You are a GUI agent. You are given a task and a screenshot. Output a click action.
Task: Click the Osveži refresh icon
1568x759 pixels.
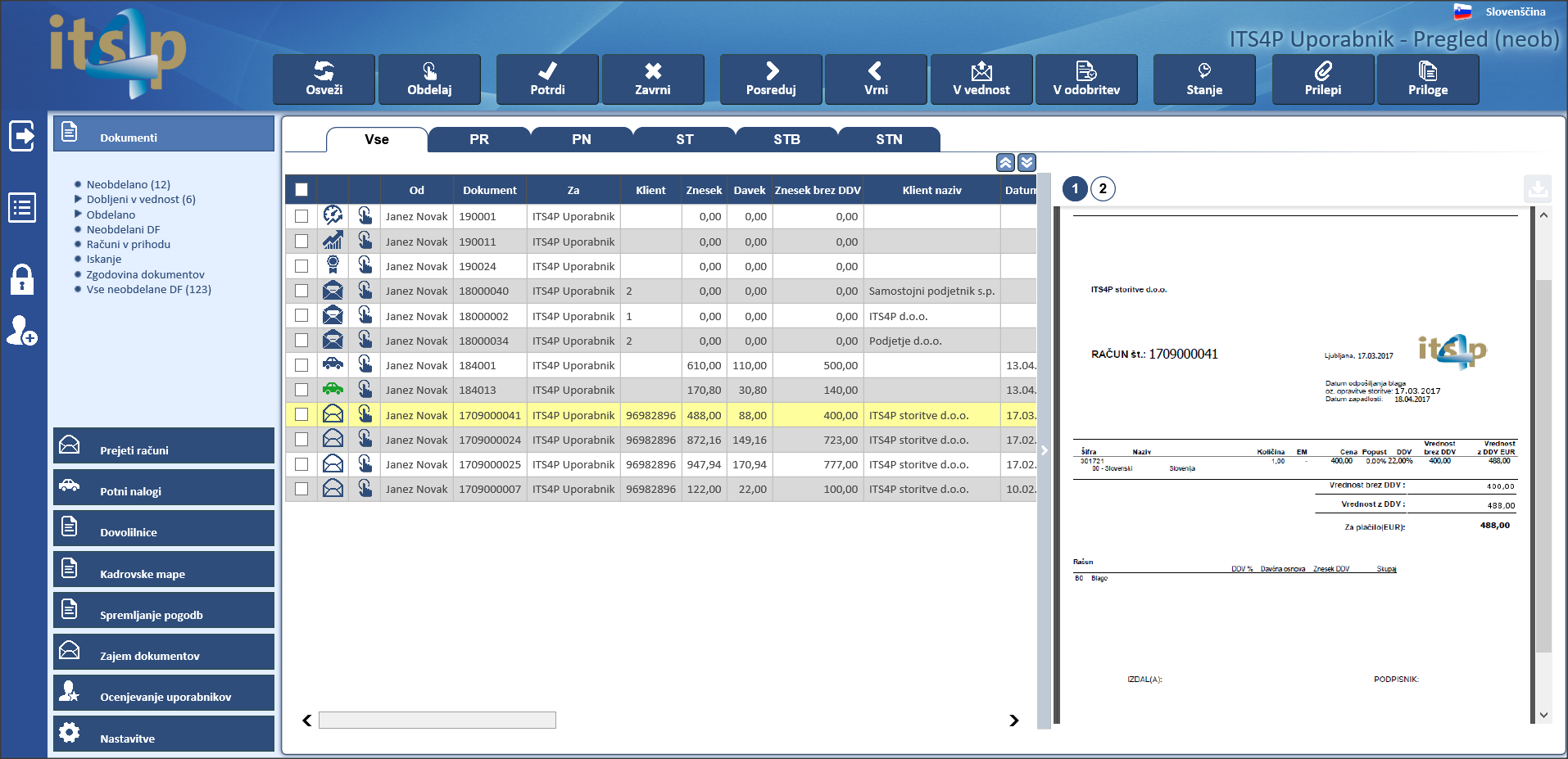[324, 70]
